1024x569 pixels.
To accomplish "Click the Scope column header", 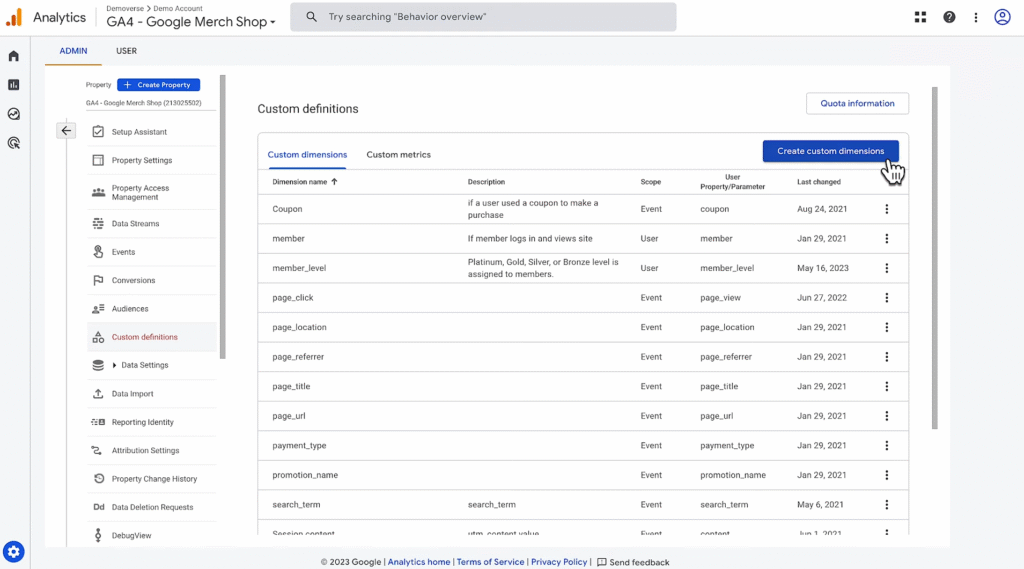I will click(650, 182).
